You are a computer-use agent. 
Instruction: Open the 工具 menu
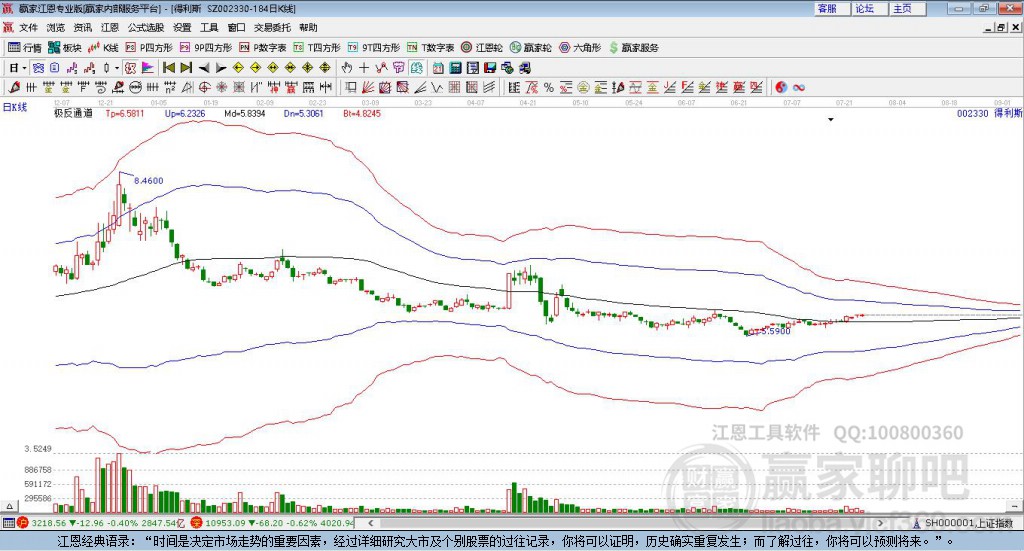209,27
